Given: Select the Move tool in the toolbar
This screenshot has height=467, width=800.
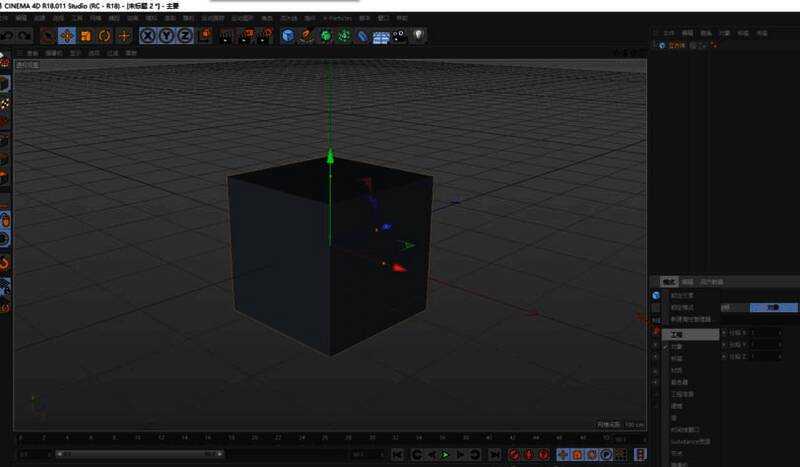Looking at the screenshot, I should 67,36.
